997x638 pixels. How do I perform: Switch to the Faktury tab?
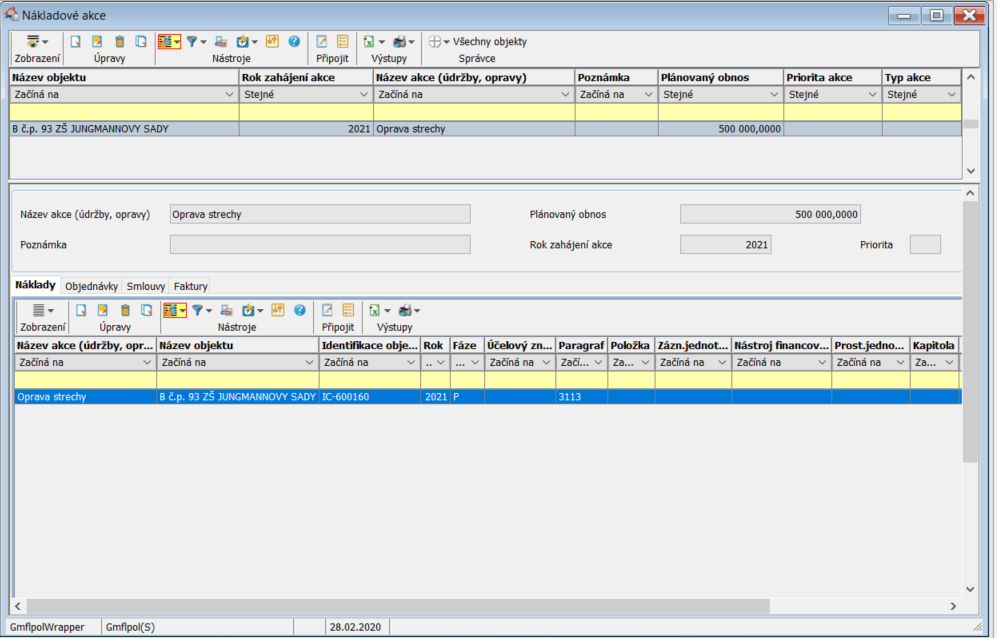[x=190, y=286]
